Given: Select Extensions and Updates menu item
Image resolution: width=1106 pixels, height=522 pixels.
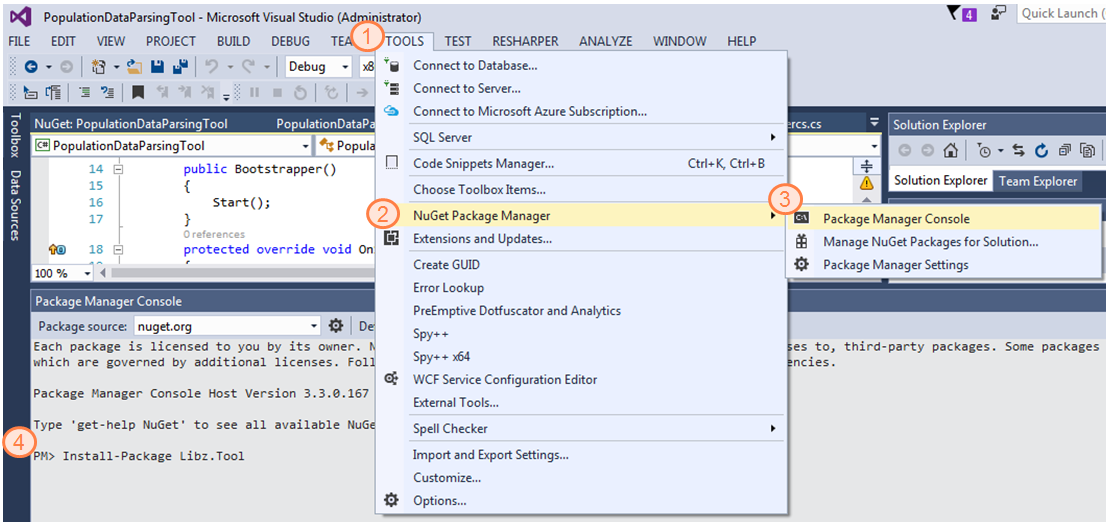Looking at the screenshot, I should [583, 239].
